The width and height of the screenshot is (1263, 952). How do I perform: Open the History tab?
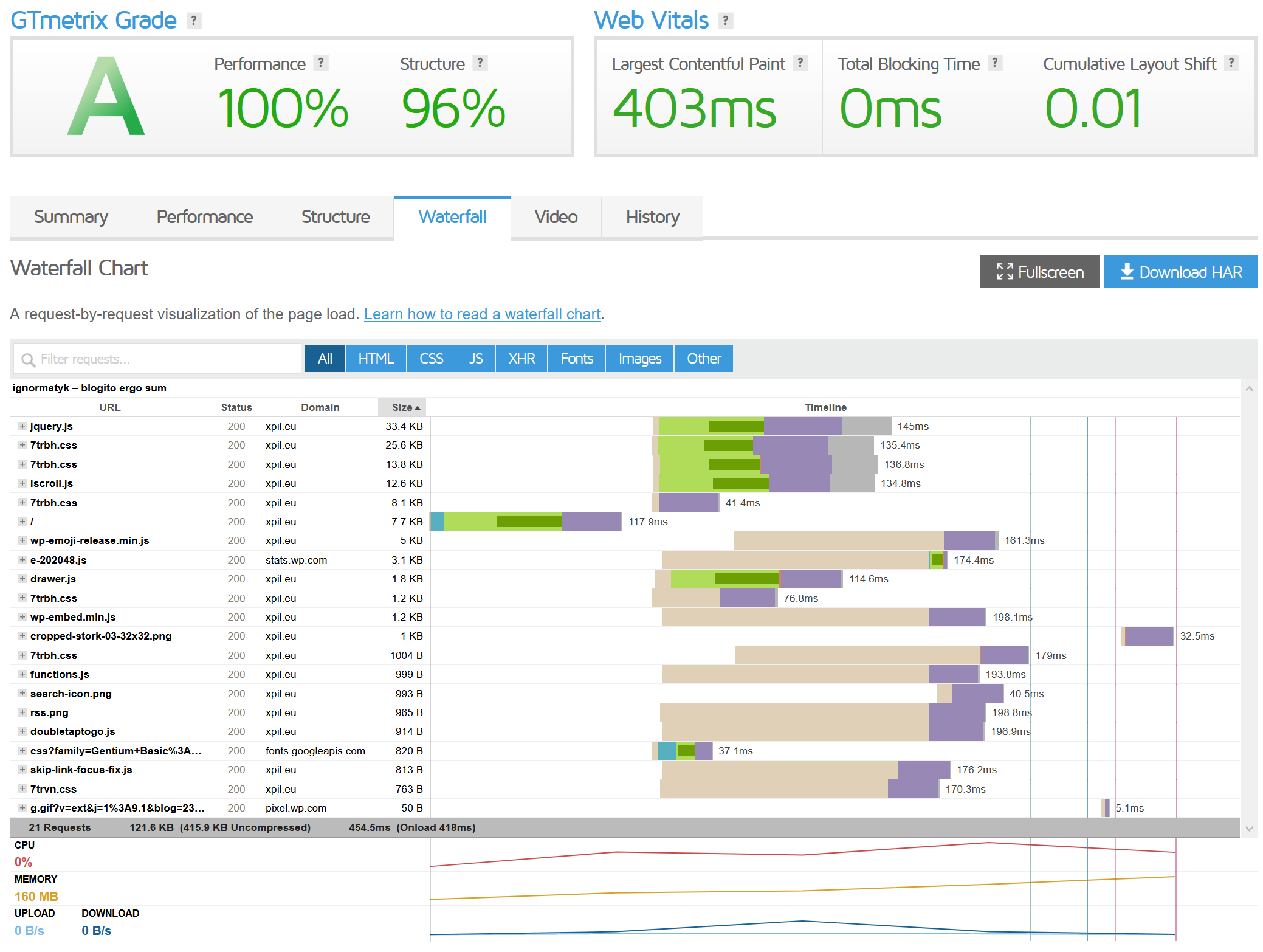coord(652,217)
